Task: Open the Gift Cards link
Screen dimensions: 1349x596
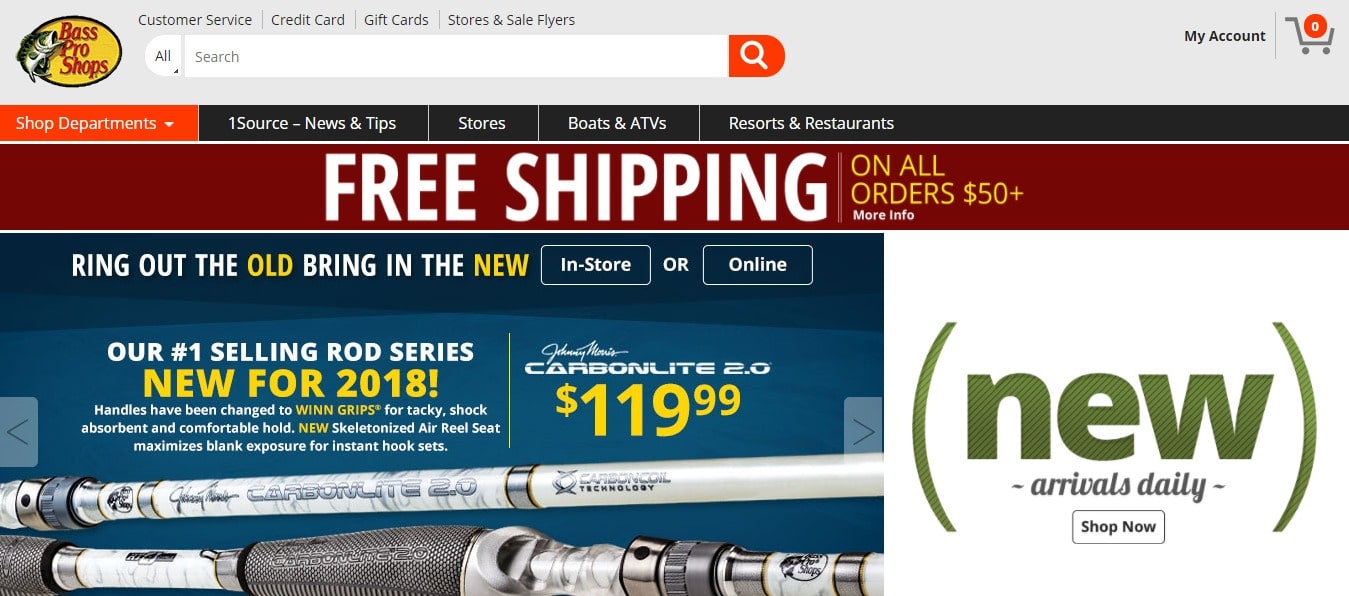Action: pyautogui.click(x=396, y=19)
